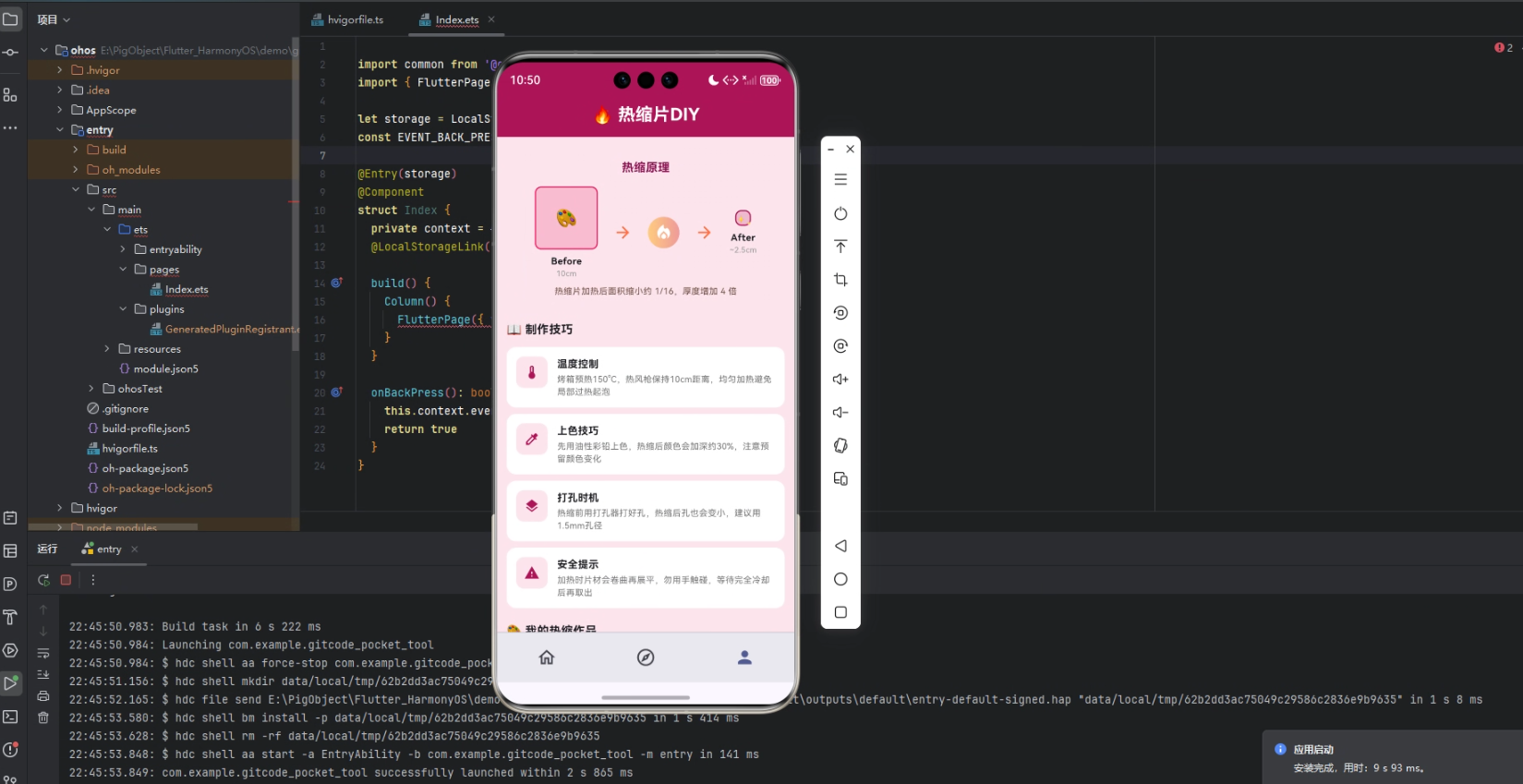Expand the resources folder

(107, 349)
